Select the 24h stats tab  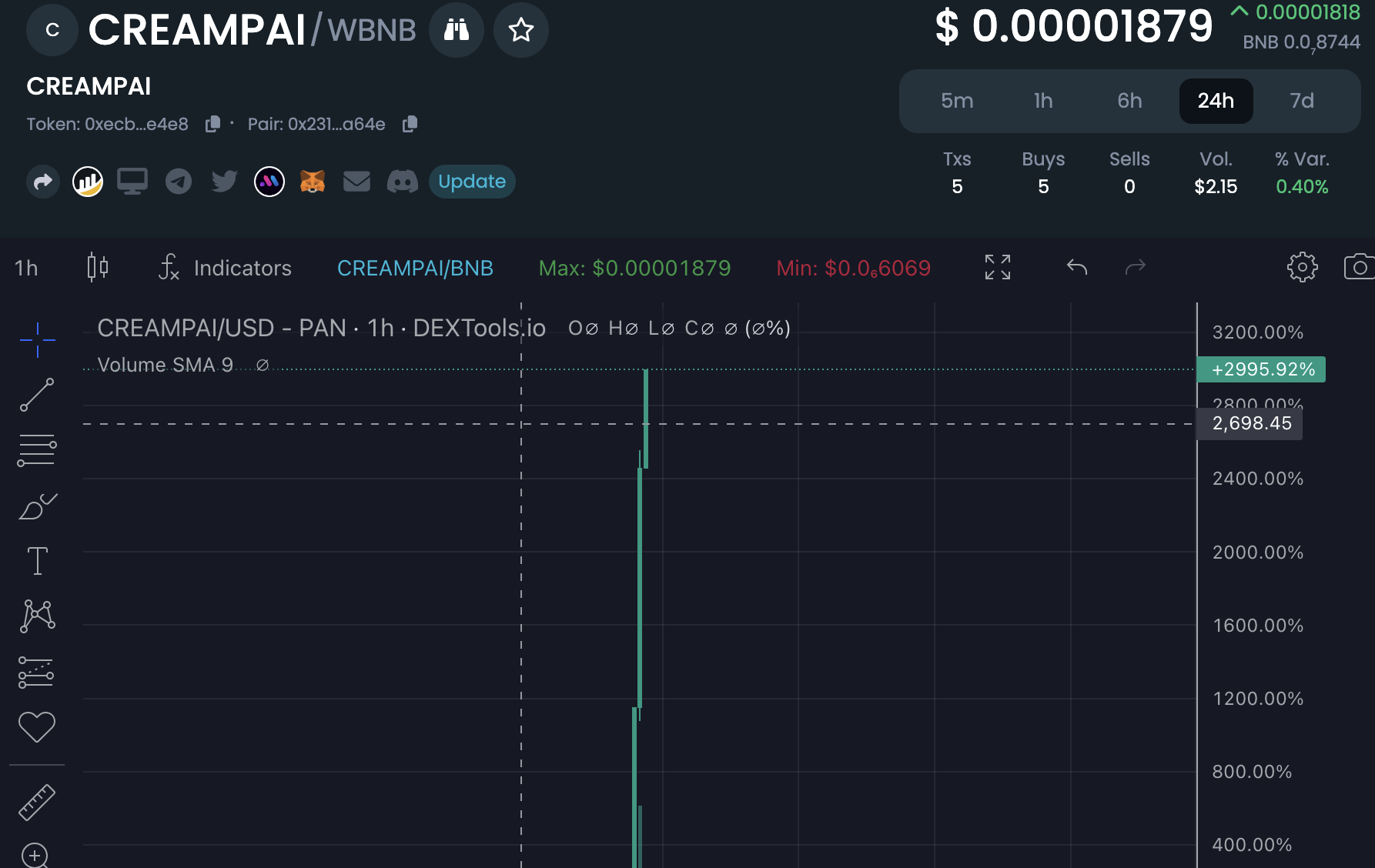click(x=1216, y=101)
